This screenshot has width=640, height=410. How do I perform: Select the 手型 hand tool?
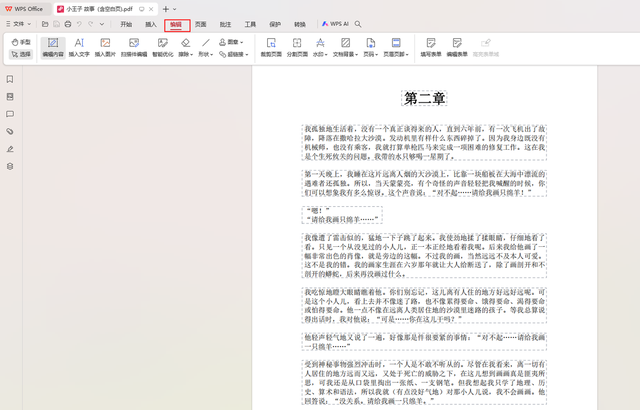21,42
